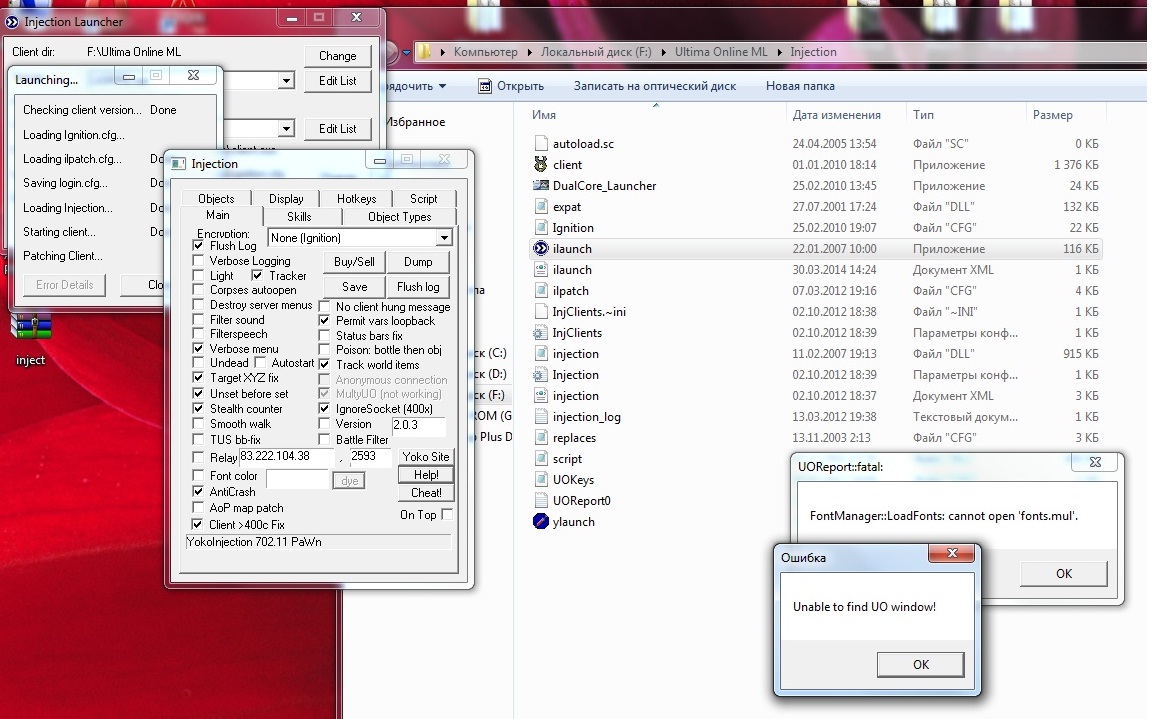Image resolution: width=1152 pixels, height=719 pixels.
Task: Click the Relay IP address input field
Action: coord(287,457)
